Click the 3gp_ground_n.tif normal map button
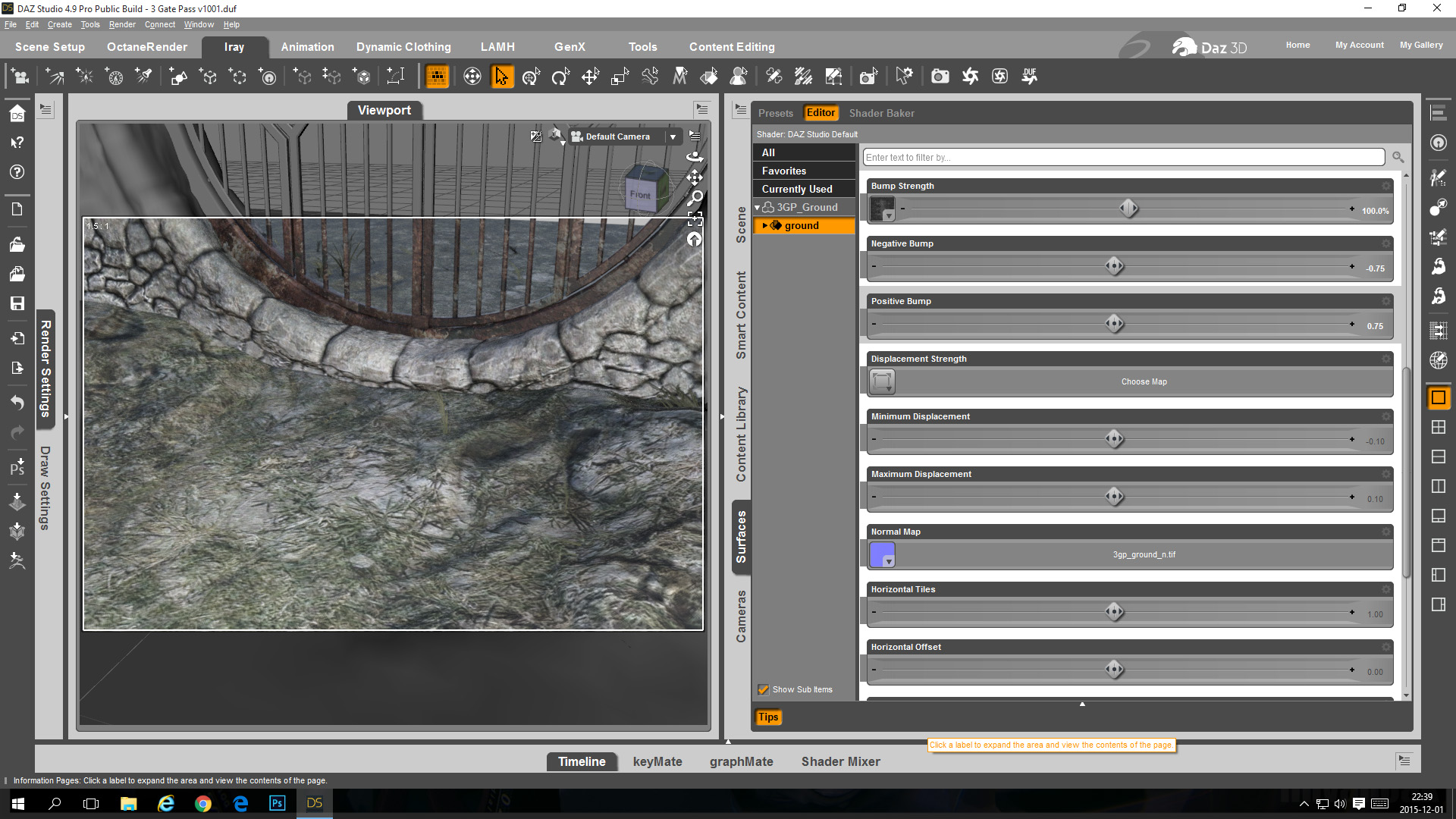The image size is (1456, 819). coord(1144,555)
